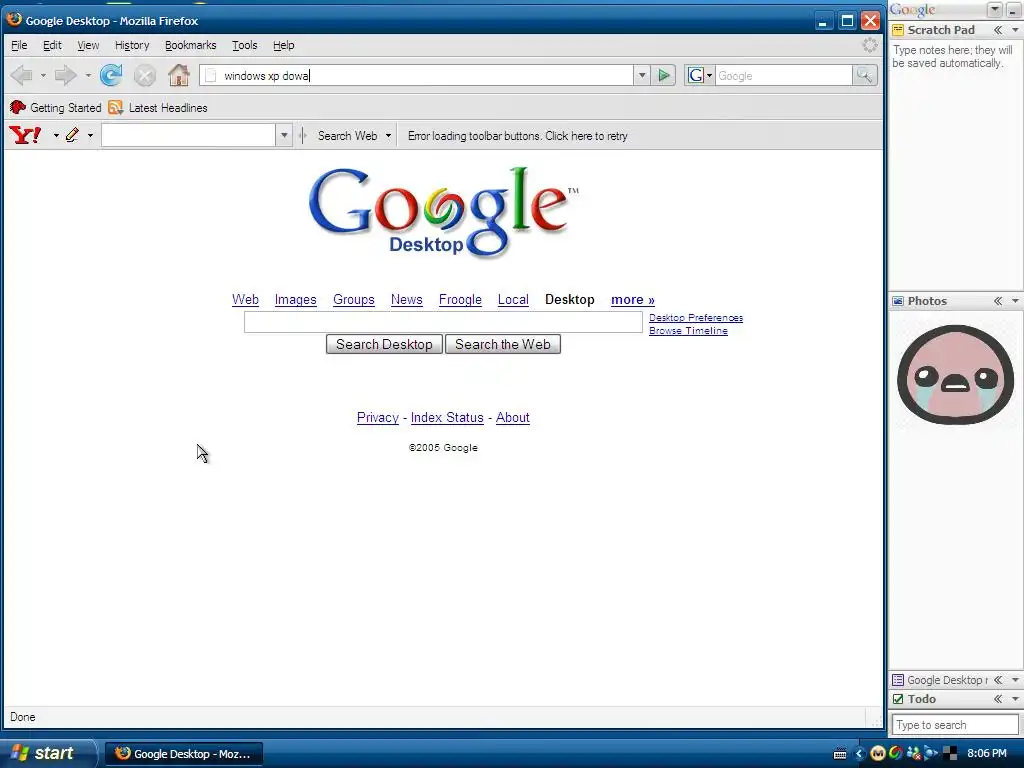Click the Messenger buddies tray icon

click(x=914, y=754)
